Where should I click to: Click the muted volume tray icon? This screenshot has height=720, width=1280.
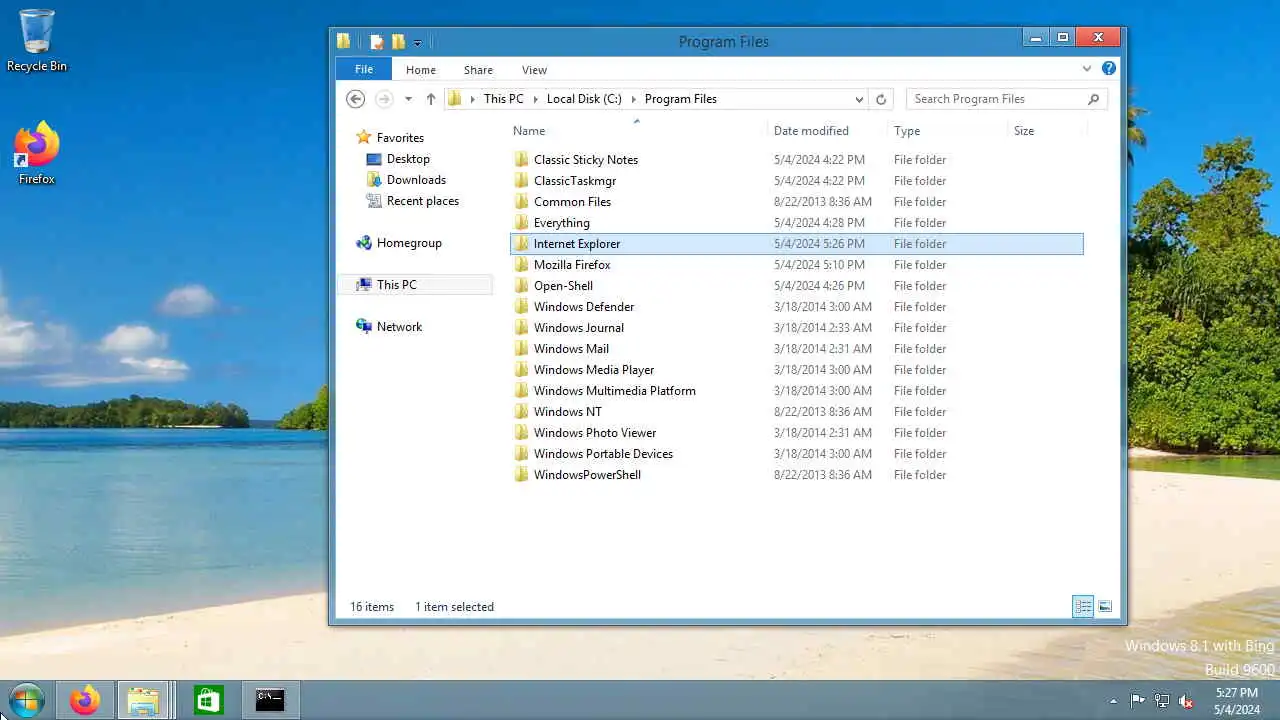[1186, 701]
